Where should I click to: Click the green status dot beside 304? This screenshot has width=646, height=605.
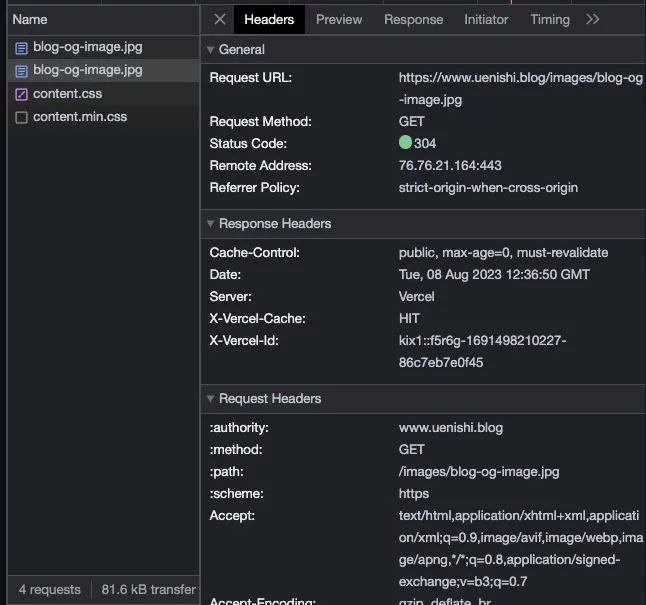(405, 144)
